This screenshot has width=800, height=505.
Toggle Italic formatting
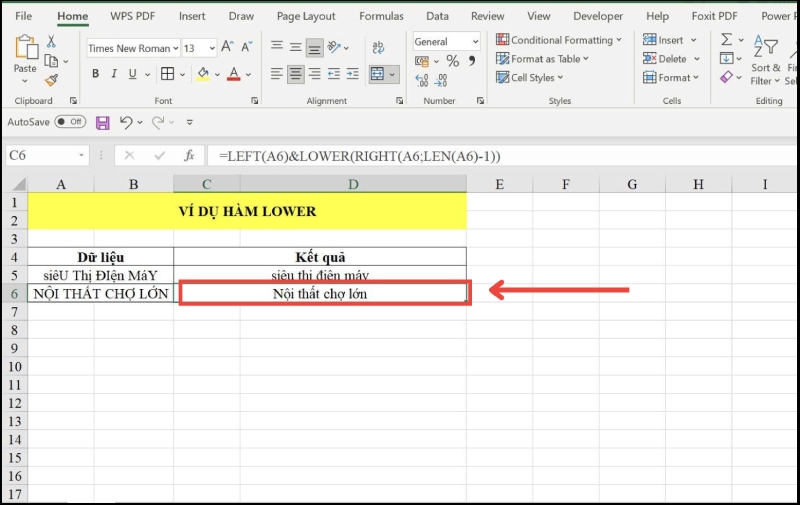(x=114, y=74)
